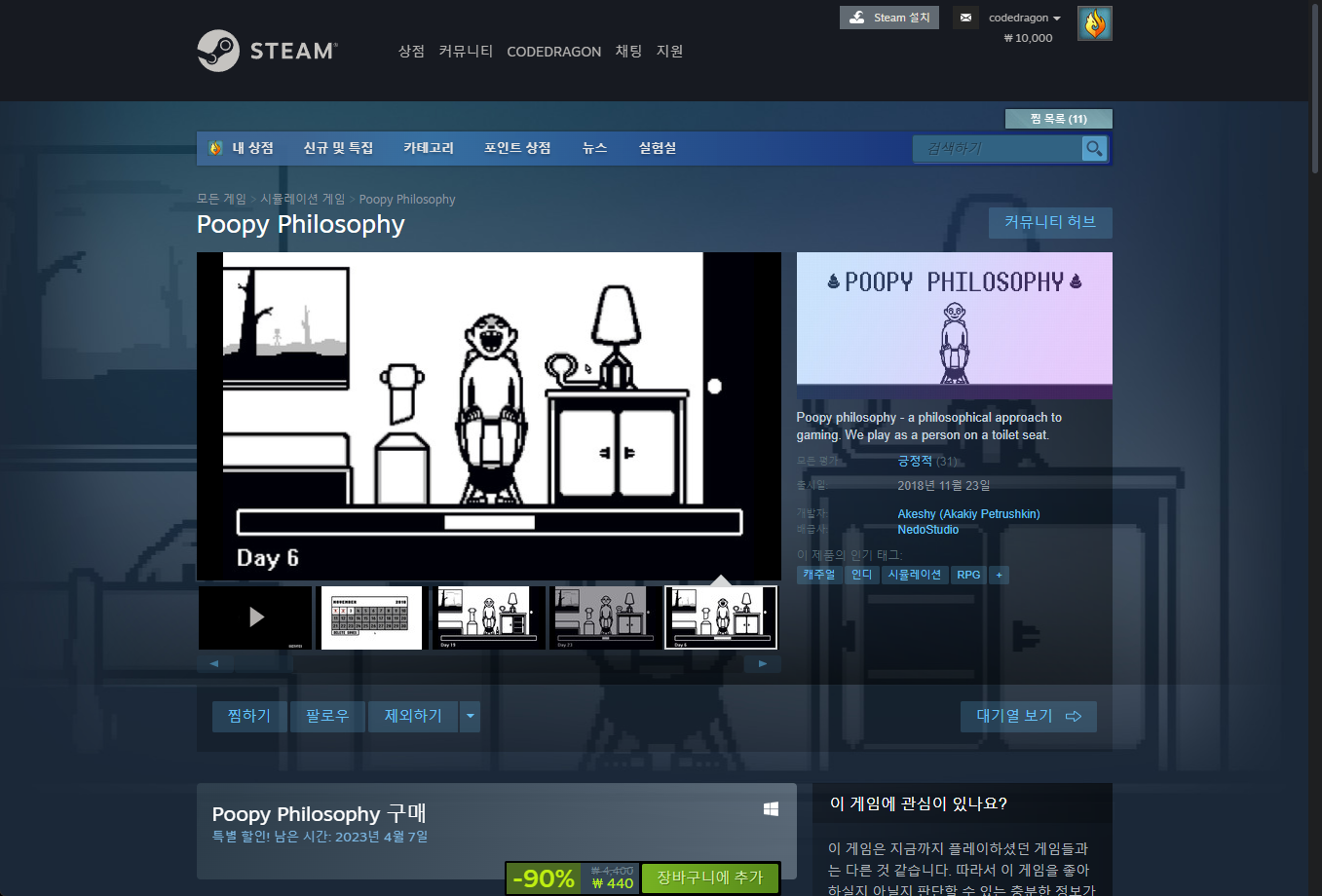Open the 신규 및 특집 tab
Viewport: 1322px width, 896px height.
(338, 148)
